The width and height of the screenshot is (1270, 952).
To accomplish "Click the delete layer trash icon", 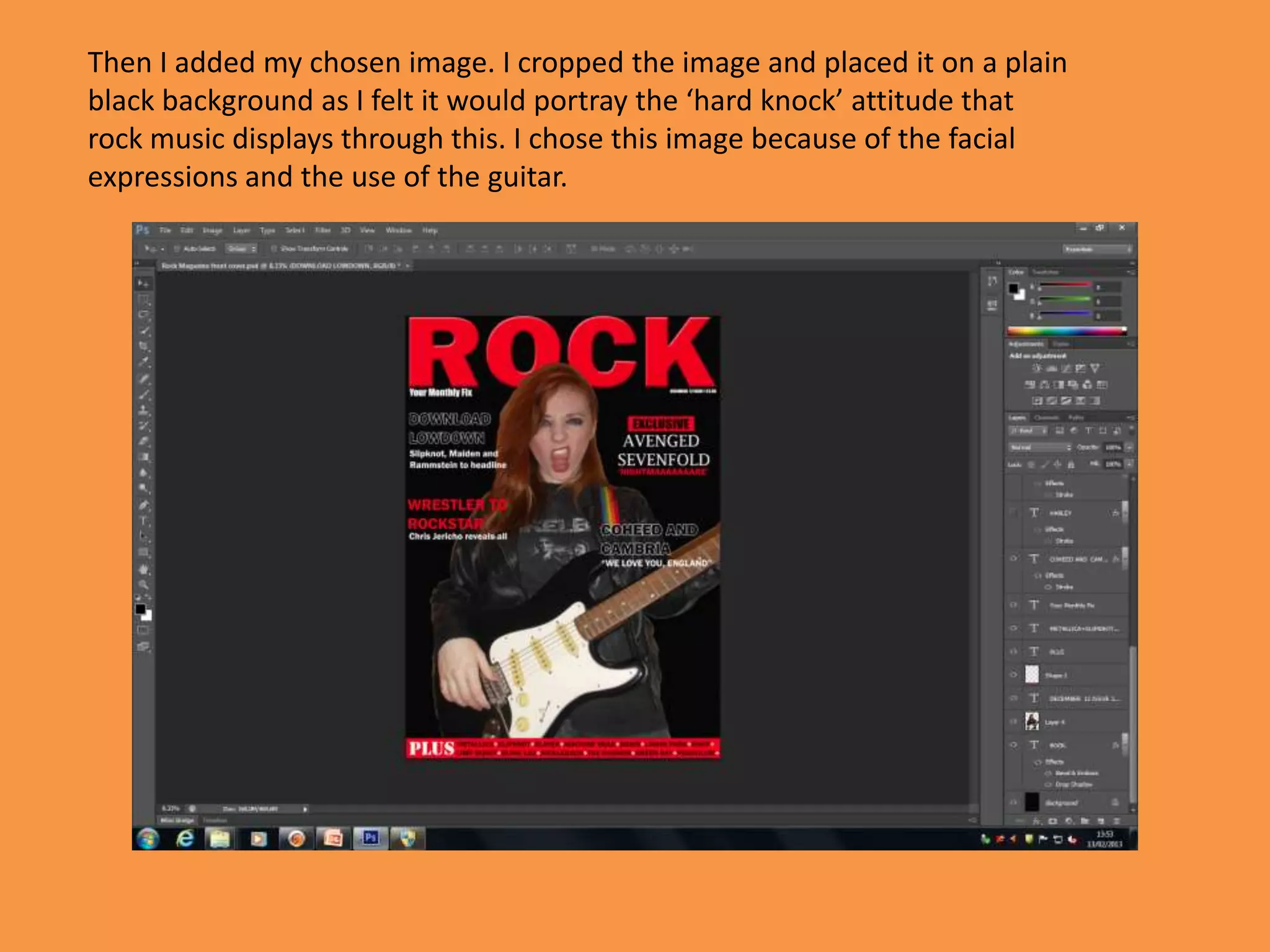I will point(1117,821).
